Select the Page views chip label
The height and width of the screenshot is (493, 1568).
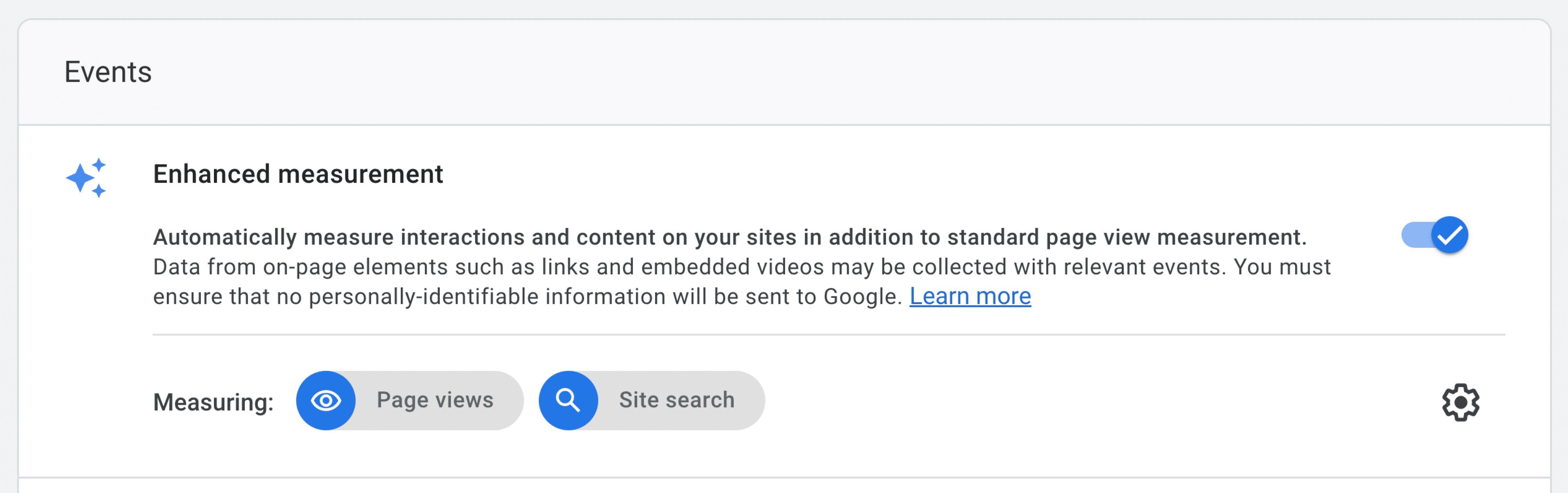point(435,400)
